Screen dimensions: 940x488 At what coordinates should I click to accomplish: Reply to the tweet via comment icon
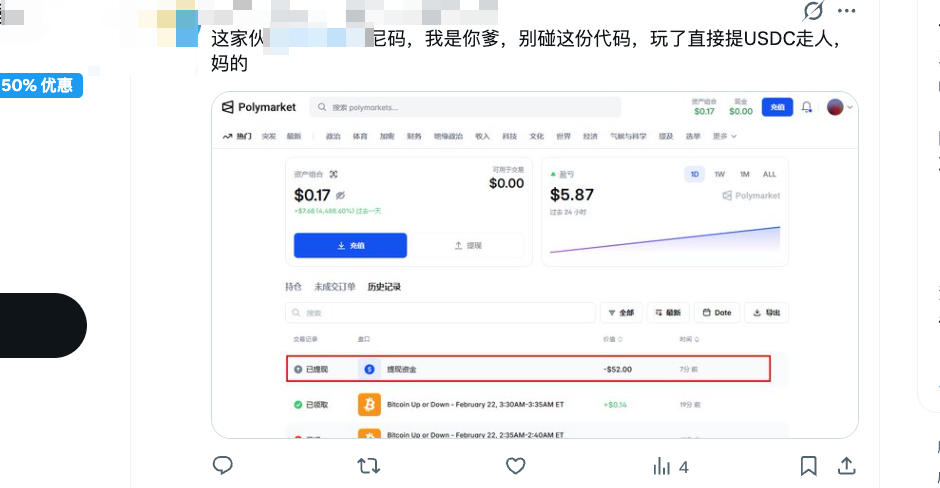pyautogui.click(x=223, y=466)
